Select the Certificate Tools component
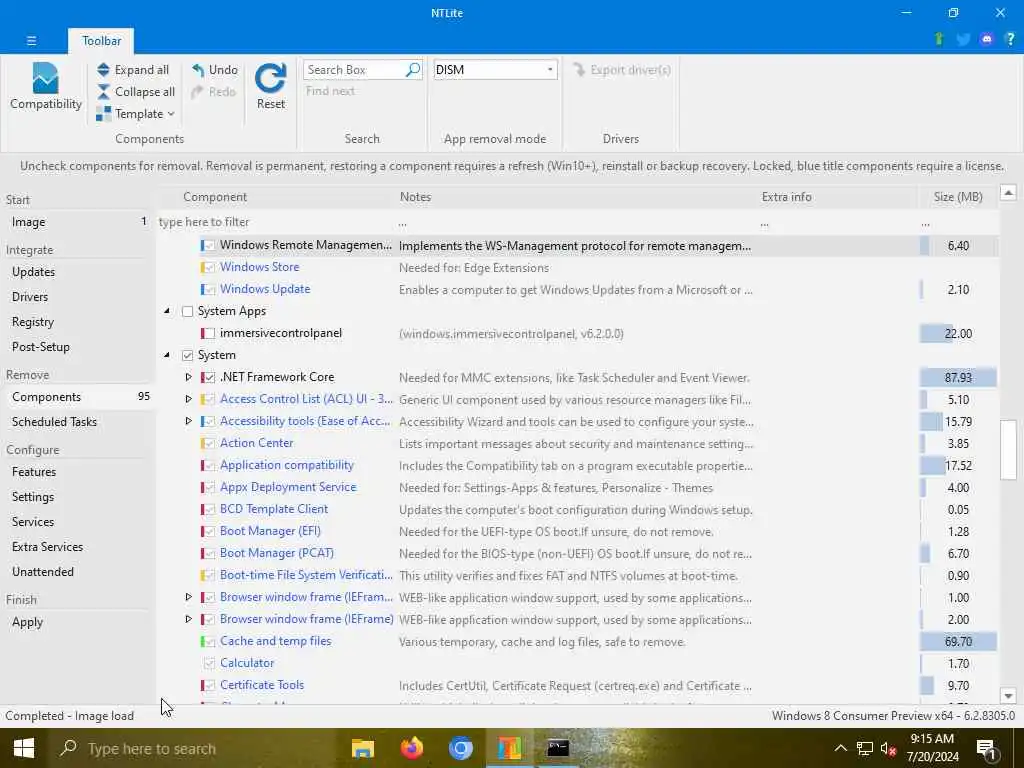The width and height of the screenshot is (1024, 768). (262, 685)
